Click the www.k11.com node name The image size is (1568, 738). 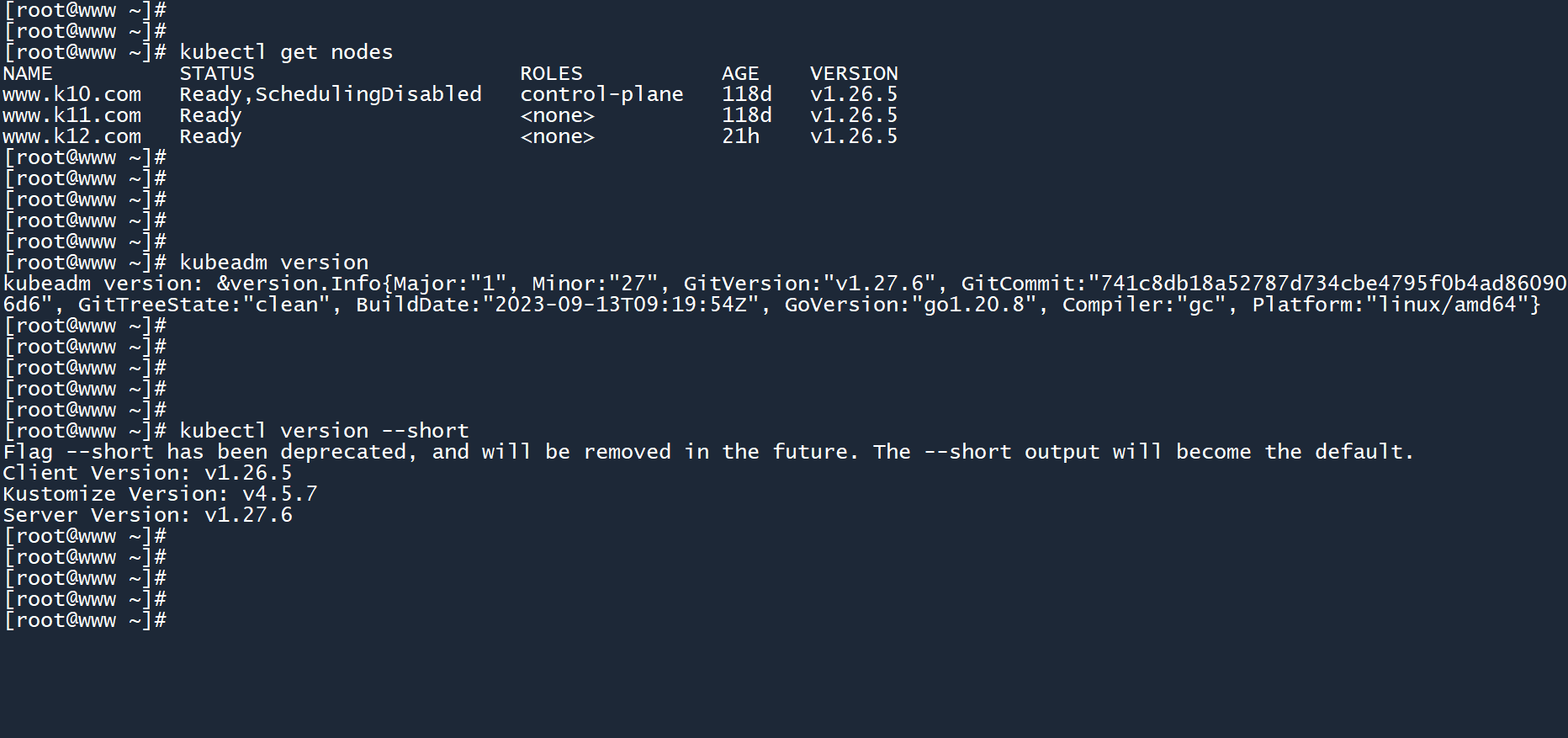(x=72, y=115)
